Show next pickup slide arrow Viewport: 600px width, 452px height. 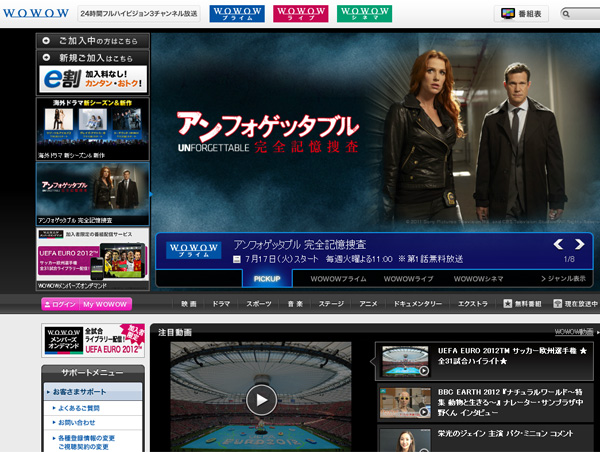[580, 244]
